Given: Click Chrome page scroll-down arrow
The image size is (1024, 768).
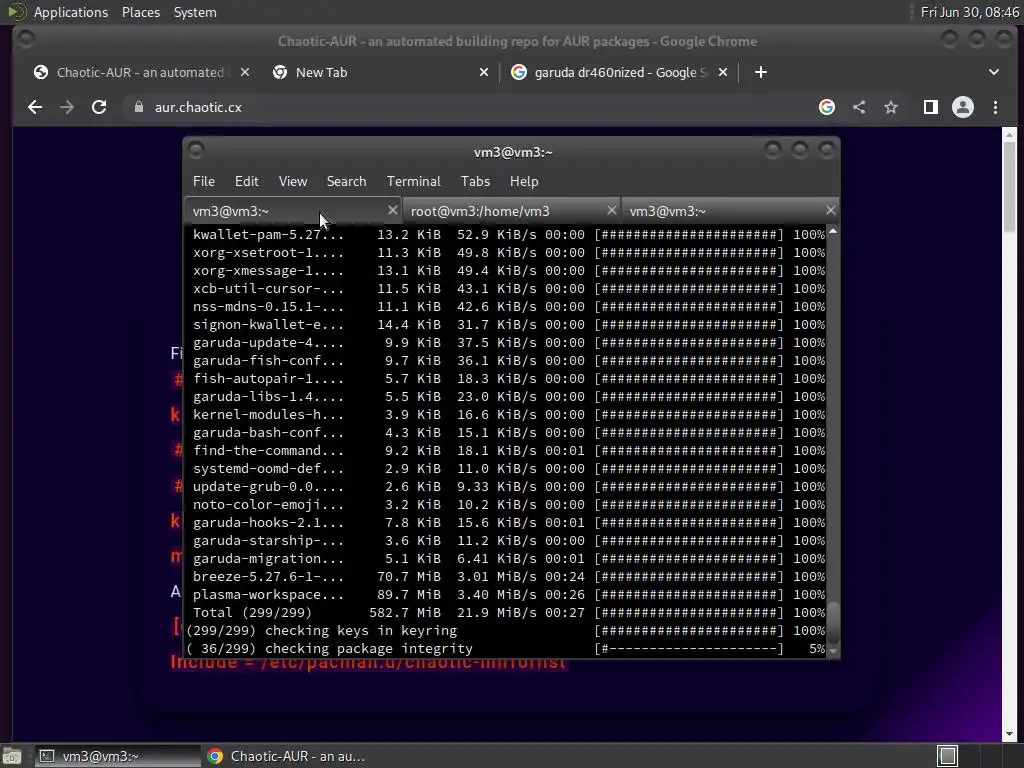Looking at the screenshot, I should (1010, 733).
